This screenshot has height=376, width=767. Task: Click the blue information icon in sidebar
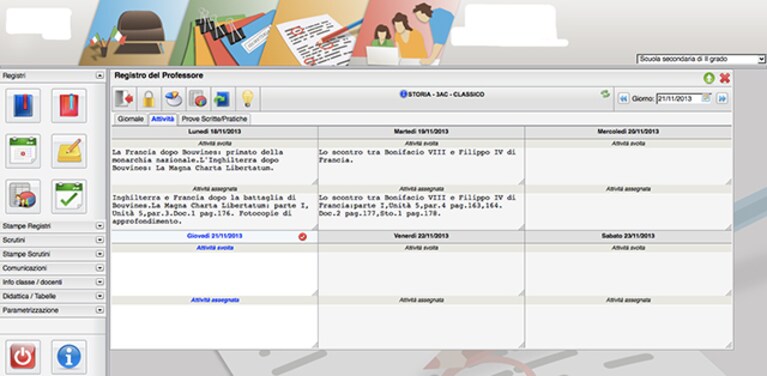pyautogui.click(x=69, y=357)
